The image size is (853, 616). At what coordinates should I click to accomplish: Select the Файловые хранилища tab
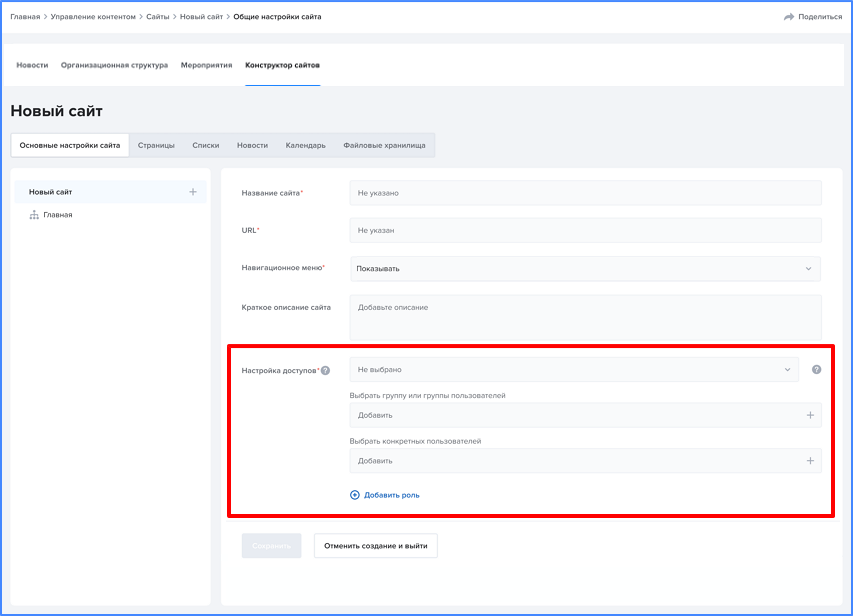click(x=384, y=145)
